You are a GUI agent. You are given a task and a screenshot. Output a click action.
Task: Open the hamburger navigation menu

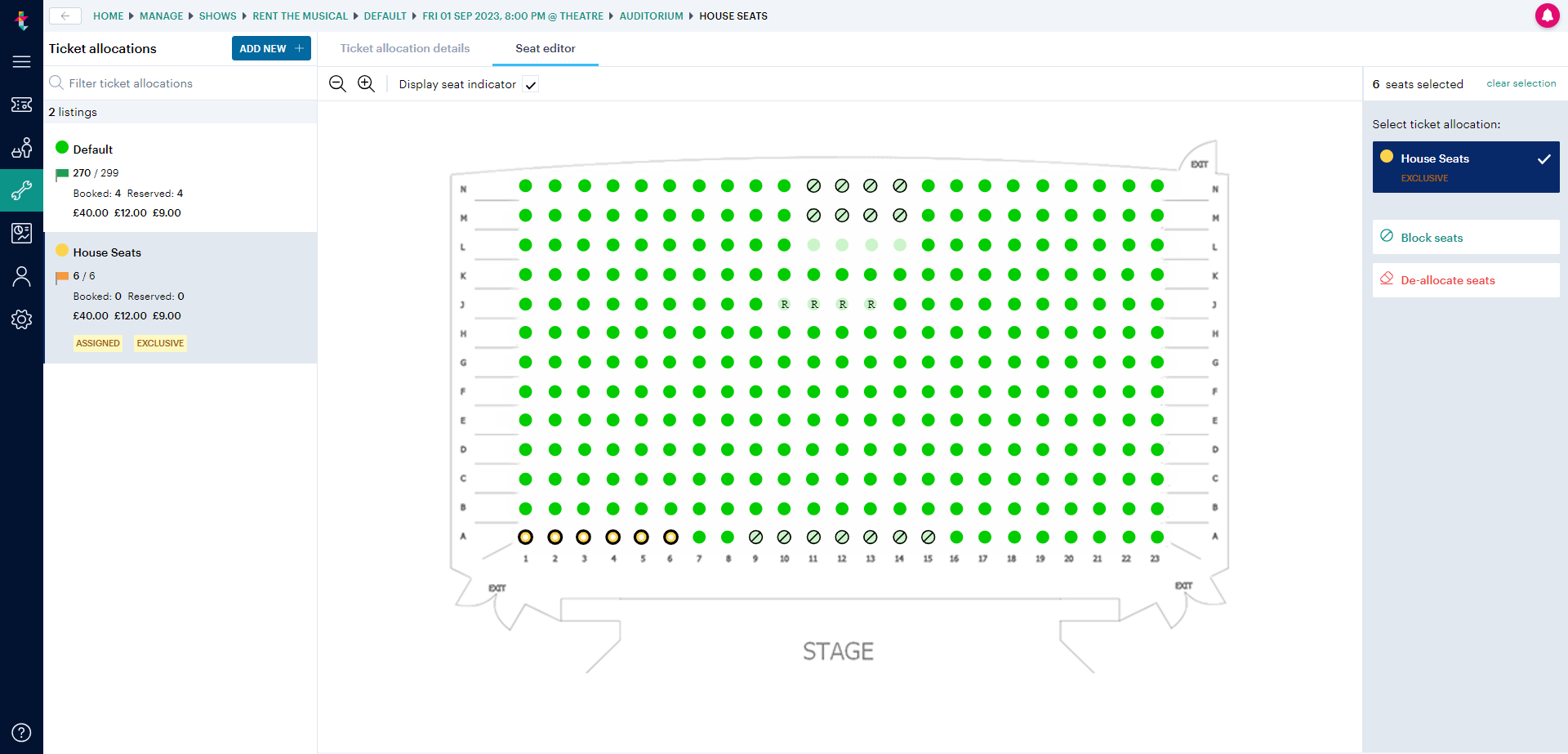coord(21,61)
